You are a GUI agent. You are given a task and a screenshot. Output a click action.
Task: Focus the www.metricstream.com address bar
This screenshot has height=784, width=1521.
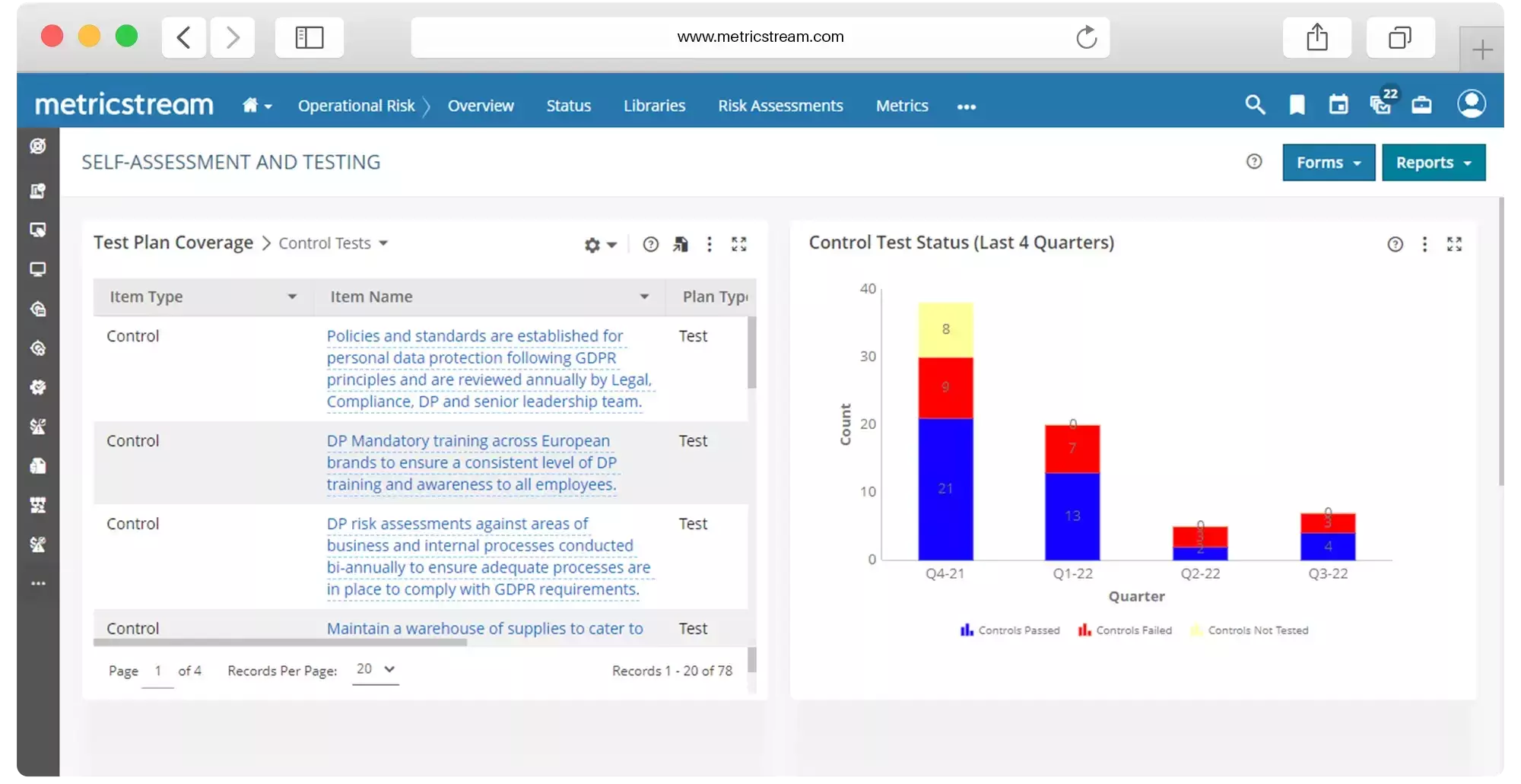coord(760,37)
